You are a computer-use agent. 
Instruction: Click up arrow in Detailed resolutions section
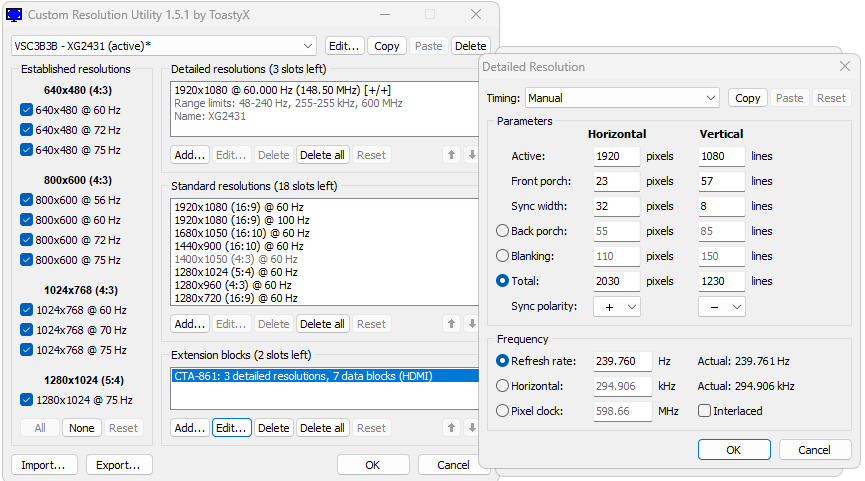tap(451, 155)
